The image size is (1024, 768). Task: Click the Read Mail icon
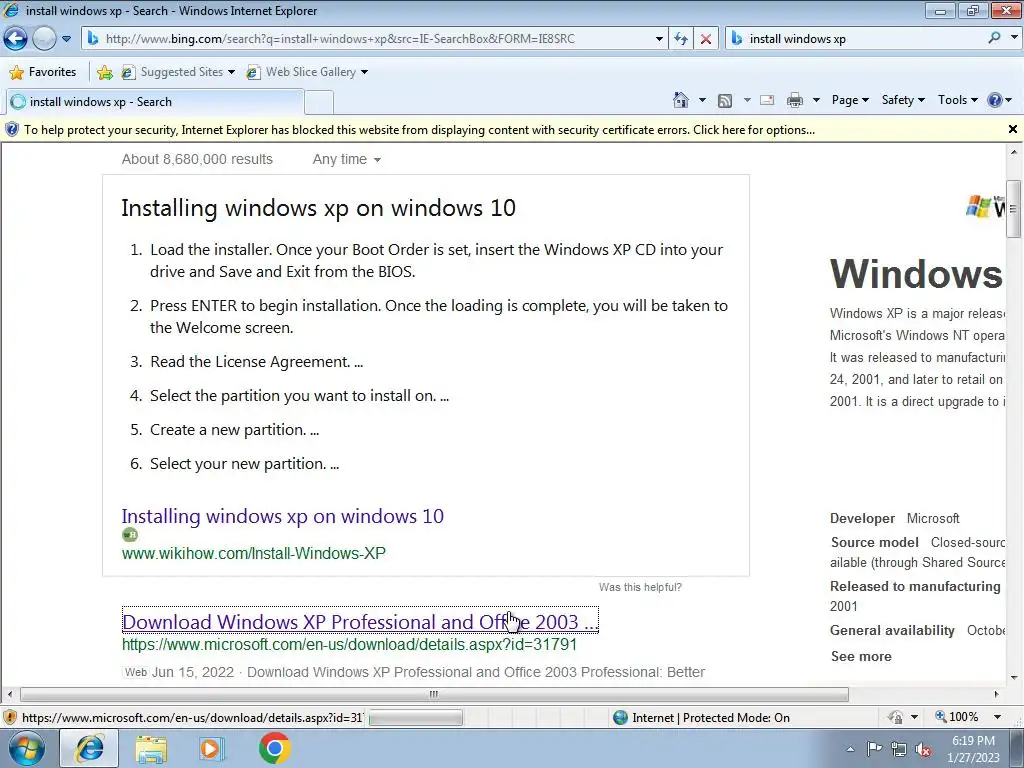point(767,100)
